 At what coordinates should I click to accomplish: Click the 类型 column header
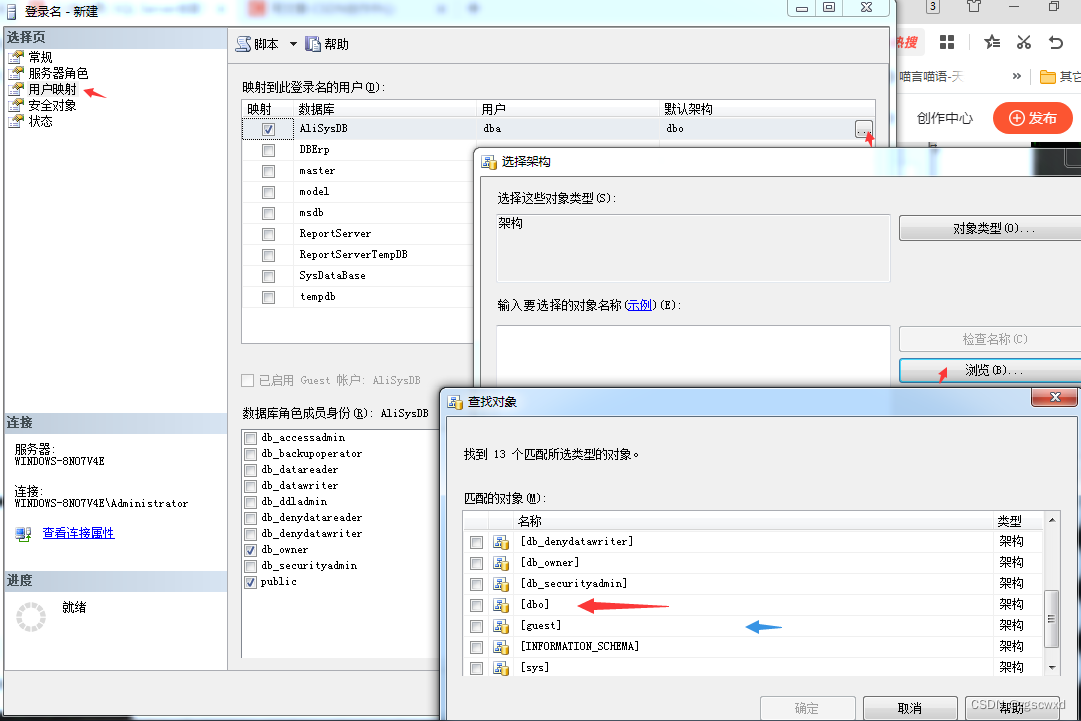(1018, 521)
